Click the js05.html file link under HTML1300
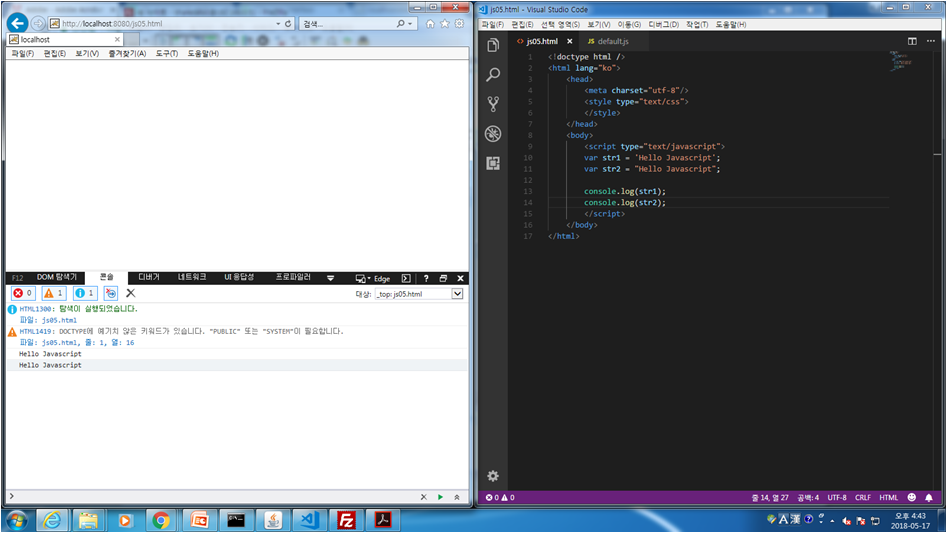 coord(59,321)
